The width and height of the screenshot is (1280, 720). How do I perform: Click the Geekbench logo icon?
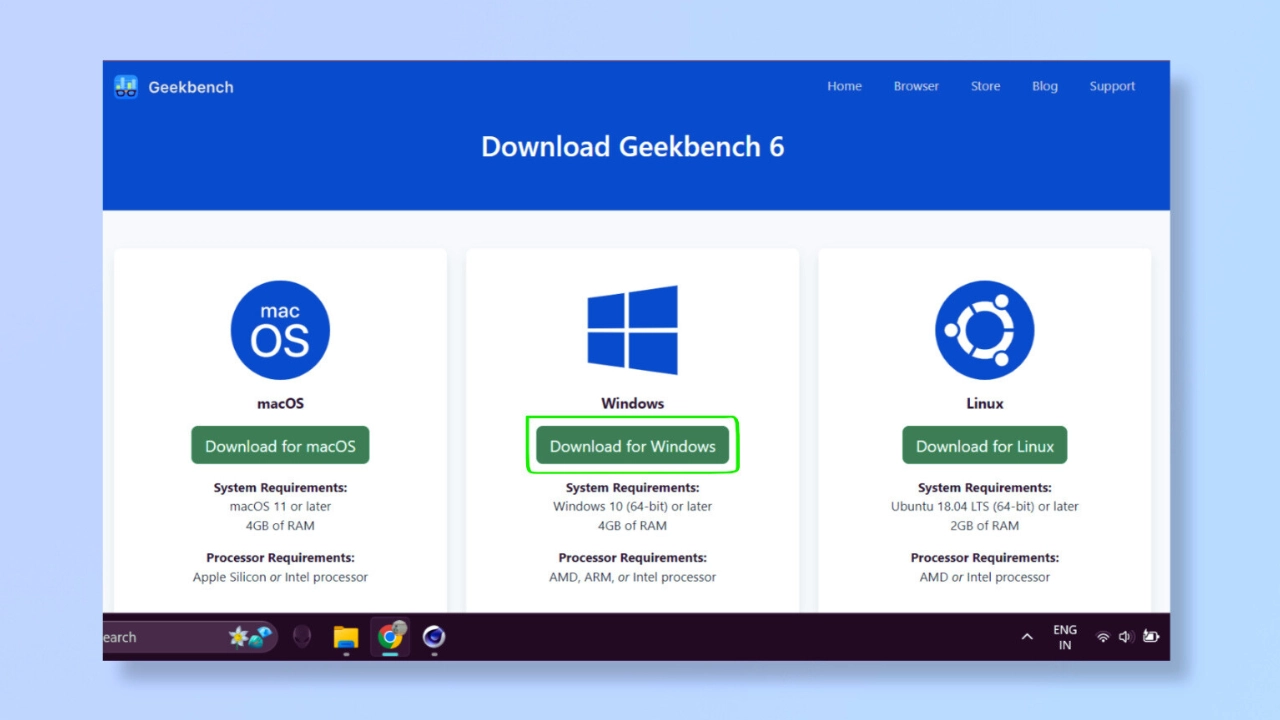click(126, 87)
